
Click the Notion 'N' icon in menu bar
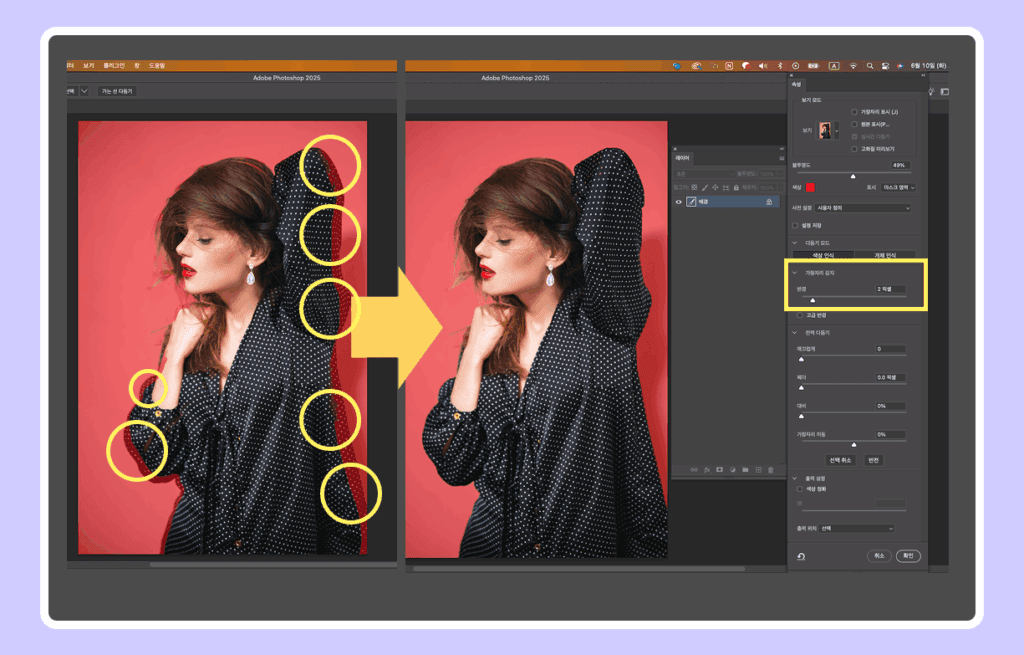729,66
